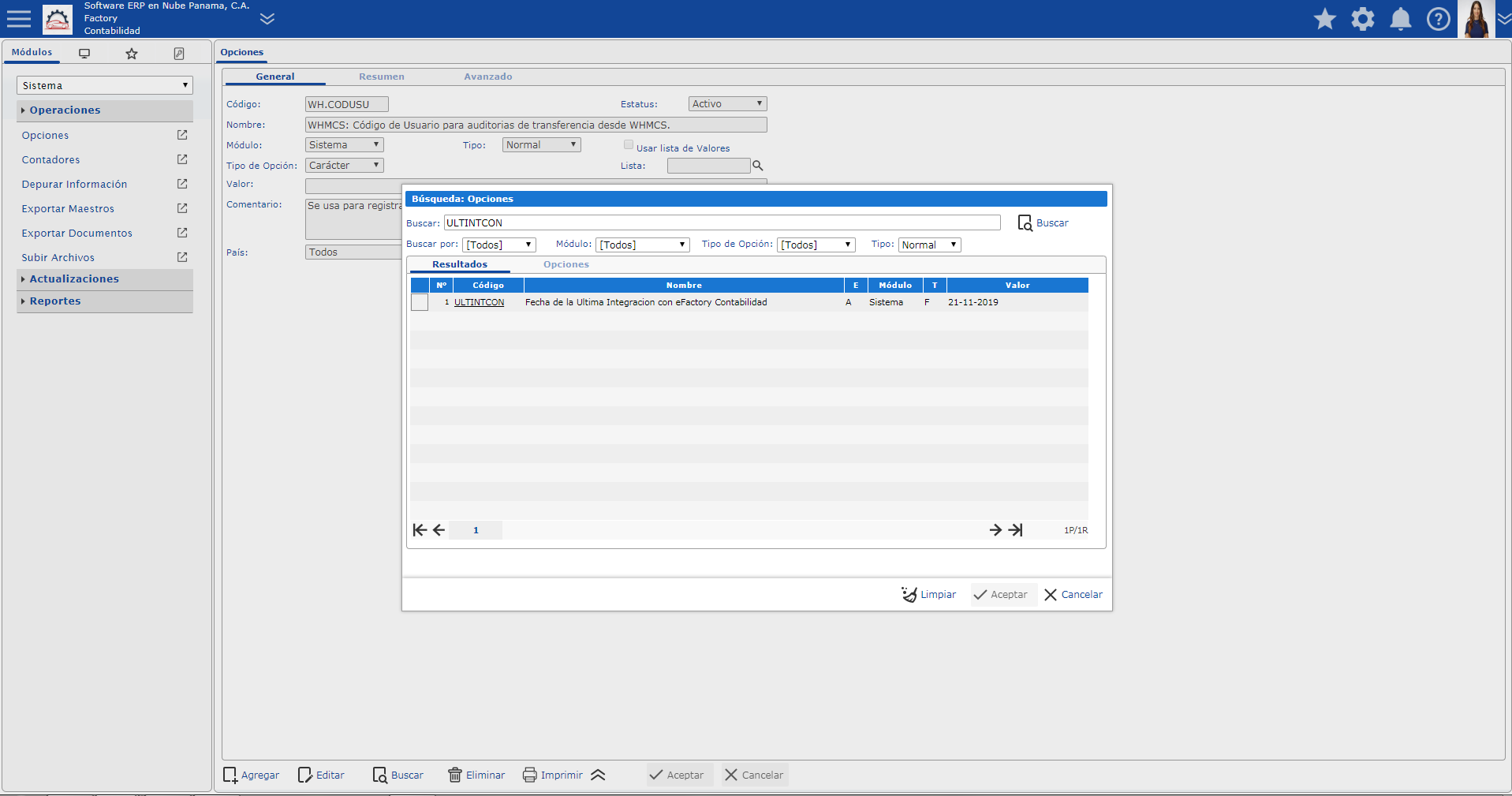
Task: Select the Módulos sidebar tab
Action: pyautogui.click(x=32, y=52)
